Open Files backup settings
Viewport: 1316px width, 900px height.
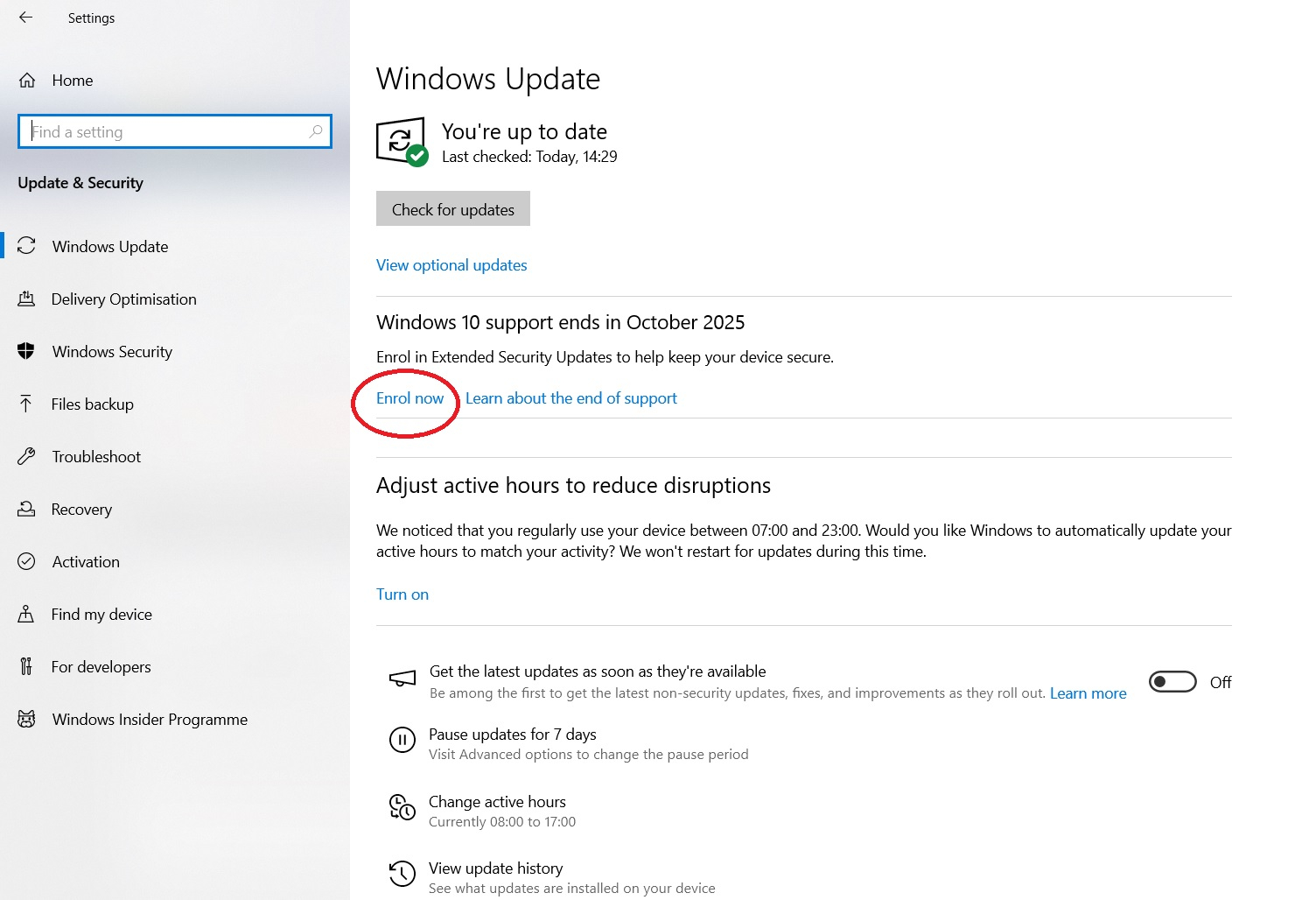click(92, 404)
